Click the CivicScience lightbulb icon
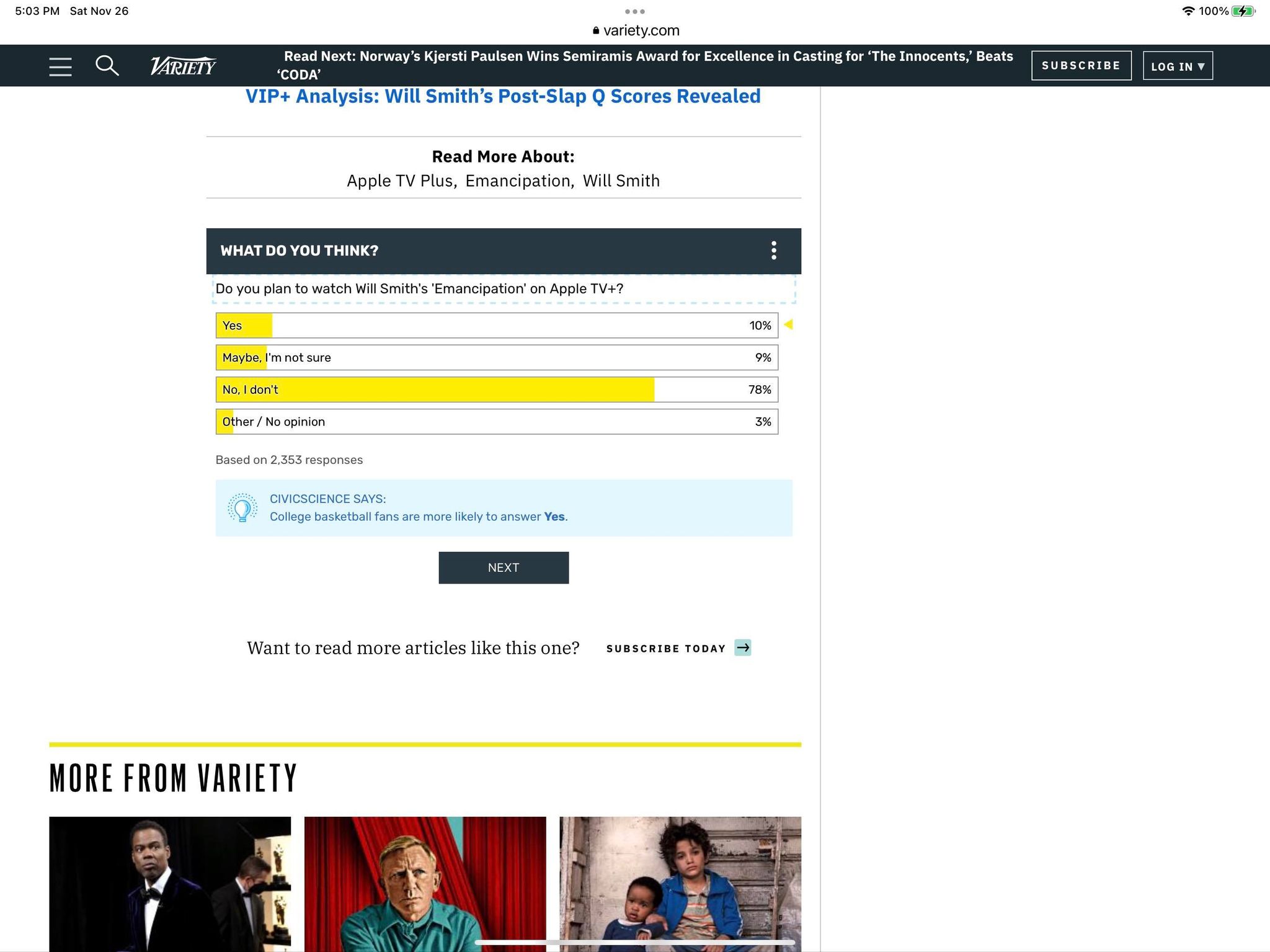Viewport: 1270px width, 952px height. point(242,508)
